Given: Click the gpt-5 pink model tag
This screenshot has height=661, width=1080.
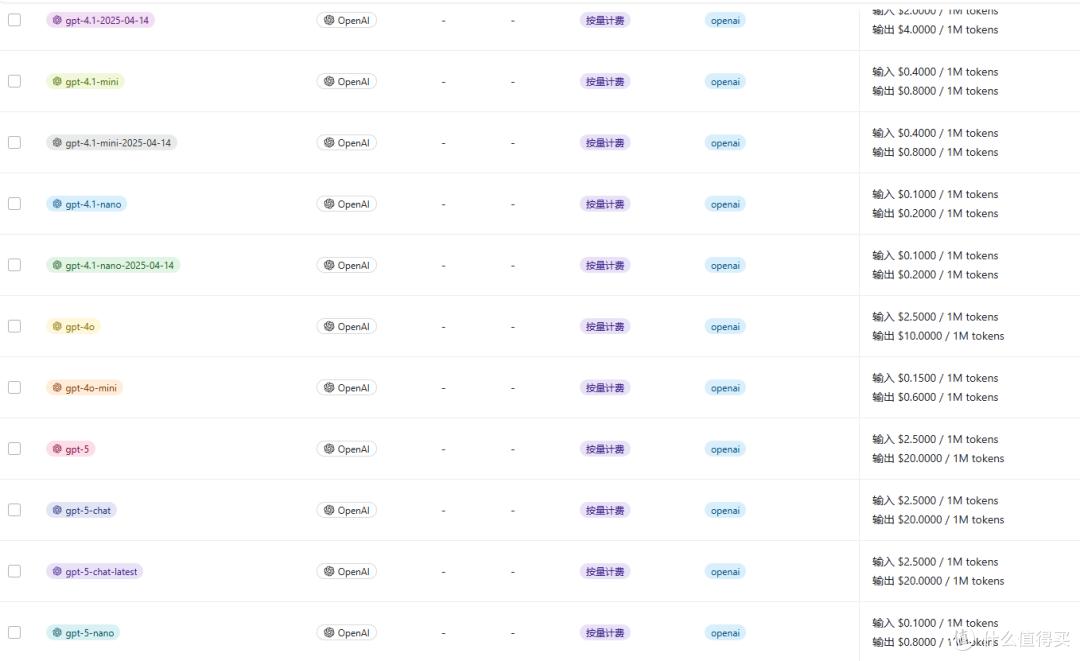Looking at the screenshot, I should tap(70, 449).
